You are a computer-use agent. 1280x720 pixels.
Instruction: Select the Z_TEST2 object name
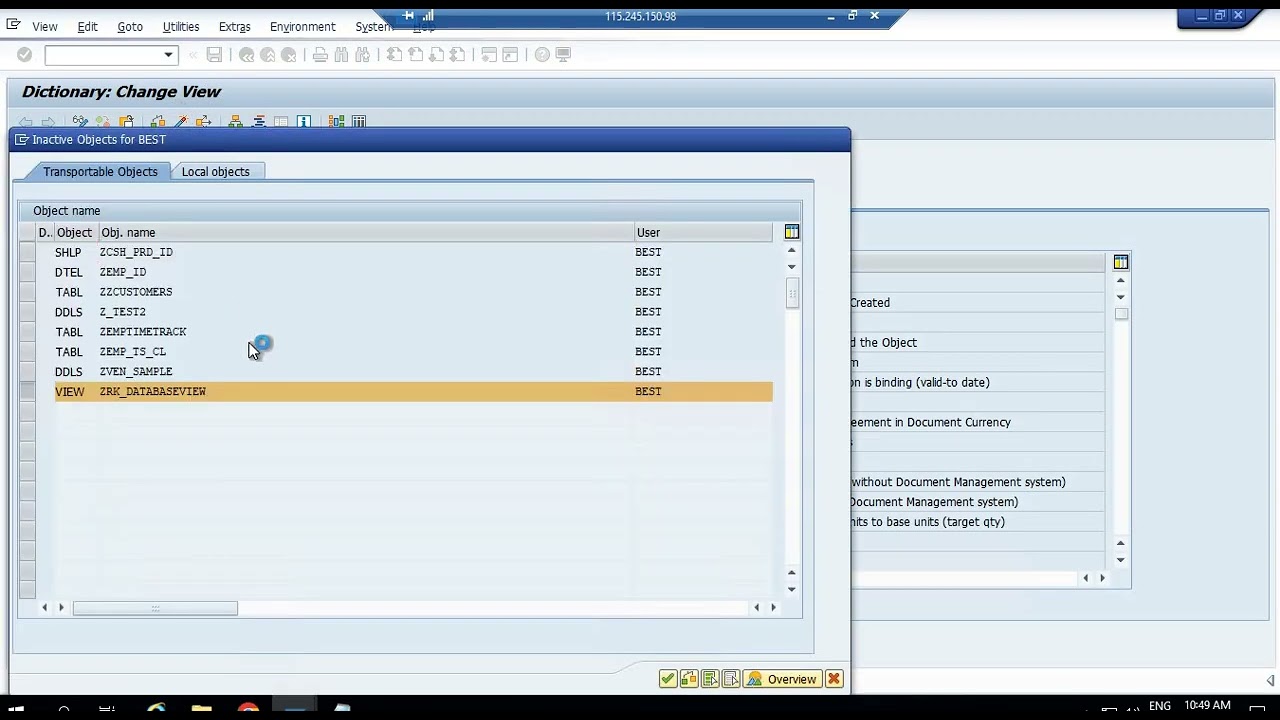pyautogui.click(x=123, y=312)
